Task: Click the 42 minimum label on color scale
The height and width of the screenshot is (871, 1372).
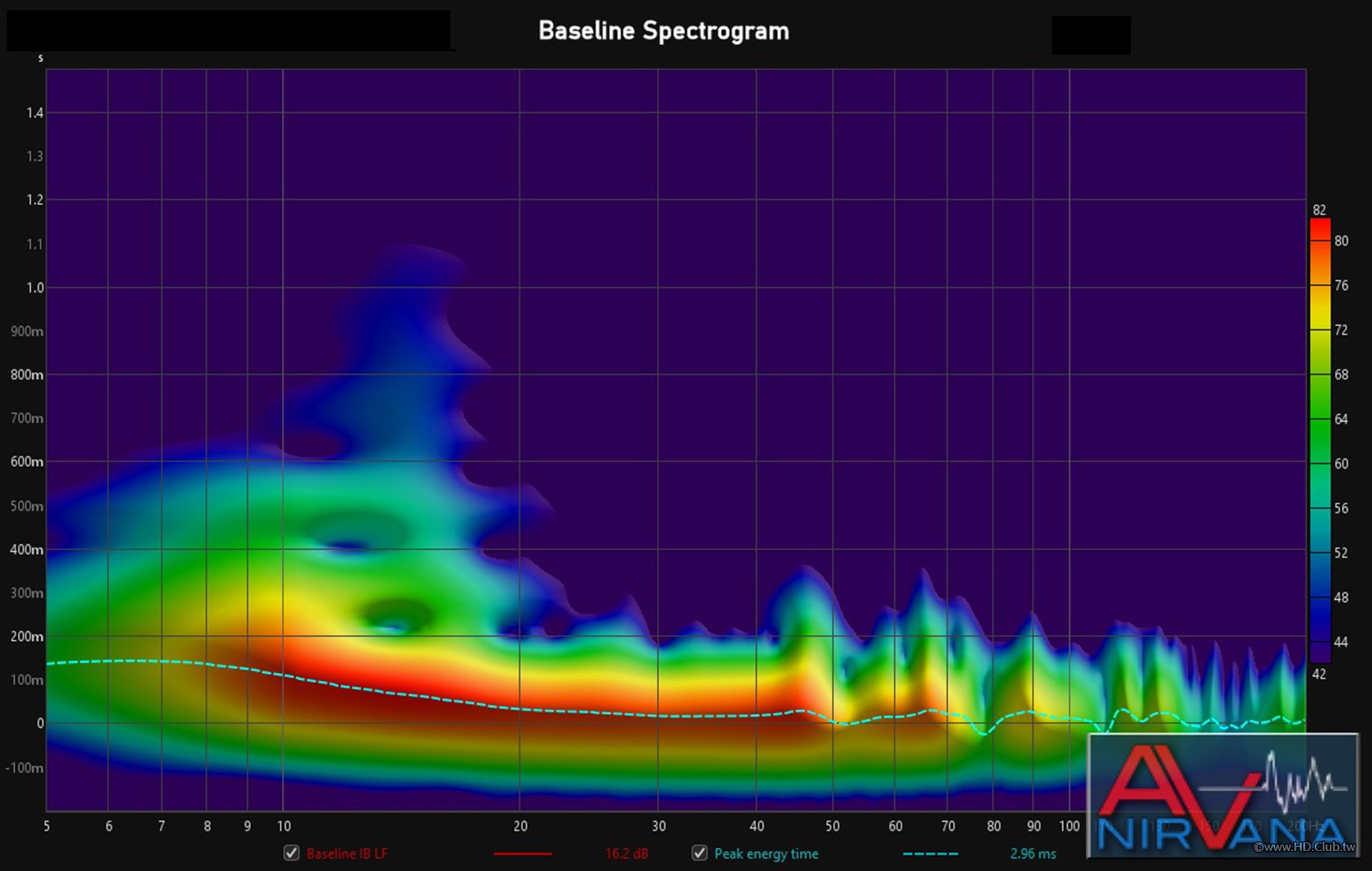Action: 1319,674
